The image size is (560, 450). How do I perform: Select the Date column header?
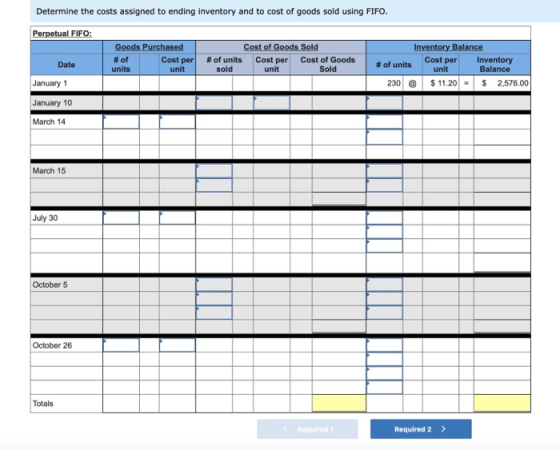(x=66, y=65)
